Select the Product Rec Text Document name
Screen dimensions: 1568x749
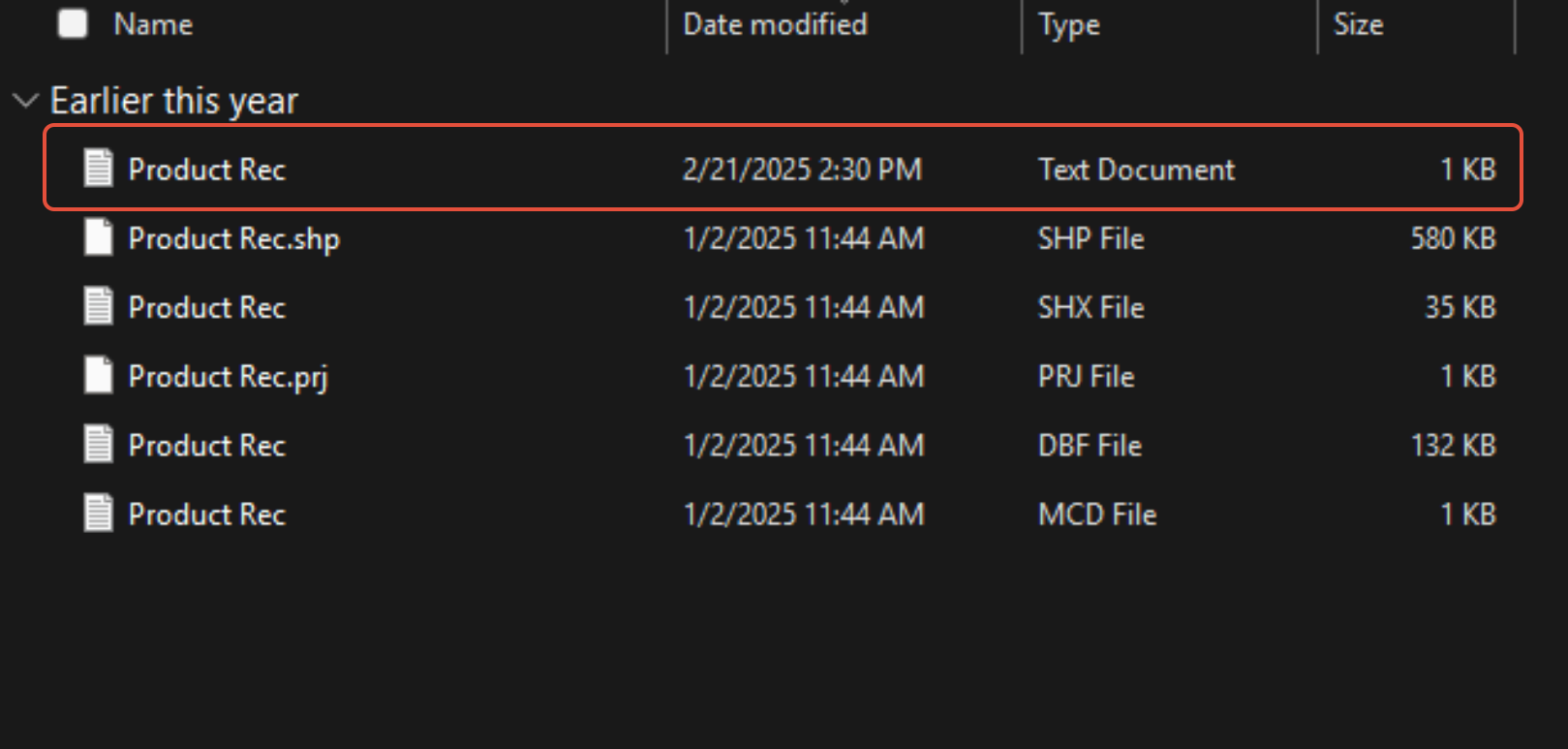tap(206, 170)
